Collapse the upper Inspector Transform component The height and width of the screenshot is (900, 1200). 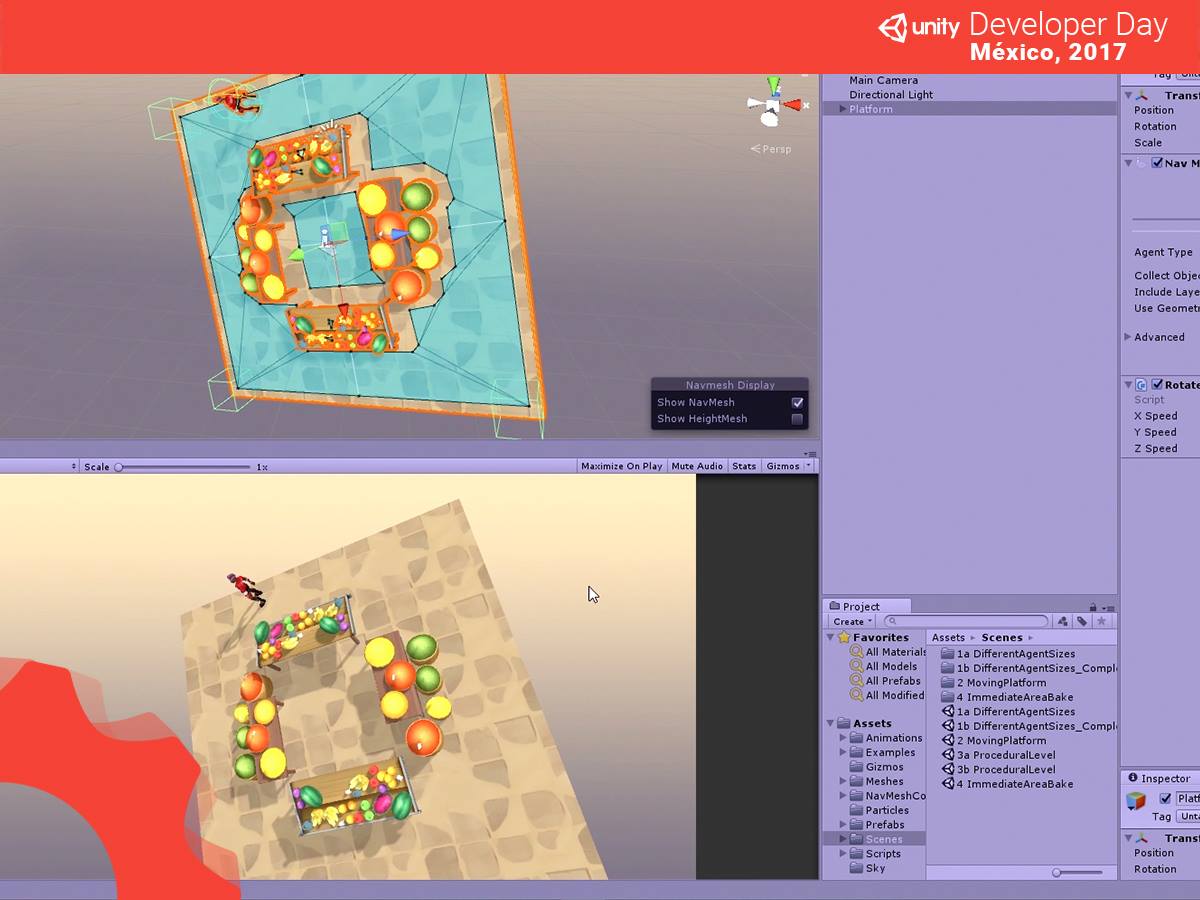pos(1129,96)
